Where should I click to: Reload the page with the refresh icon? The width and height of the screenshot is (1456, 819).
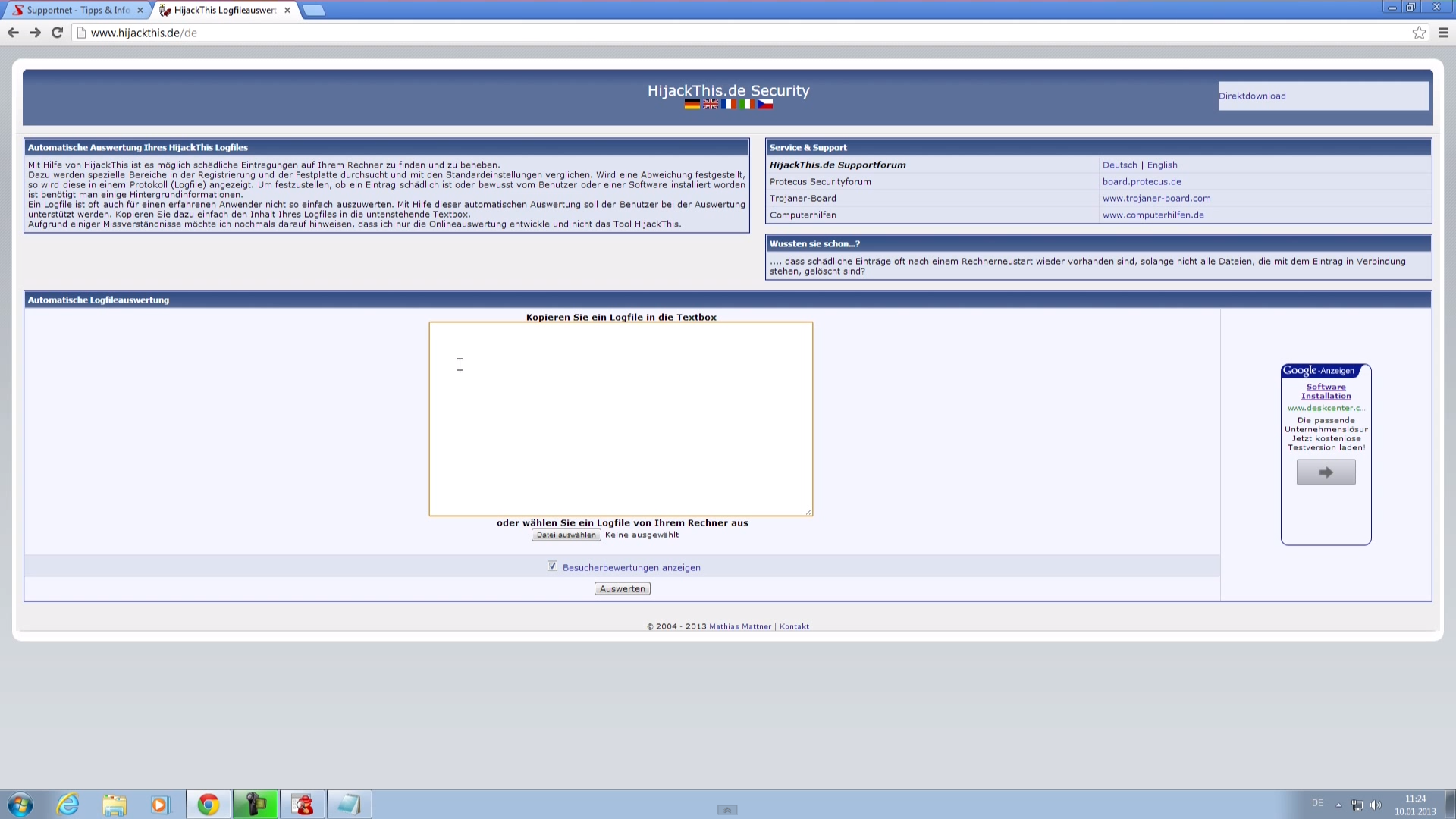[57, 33]
